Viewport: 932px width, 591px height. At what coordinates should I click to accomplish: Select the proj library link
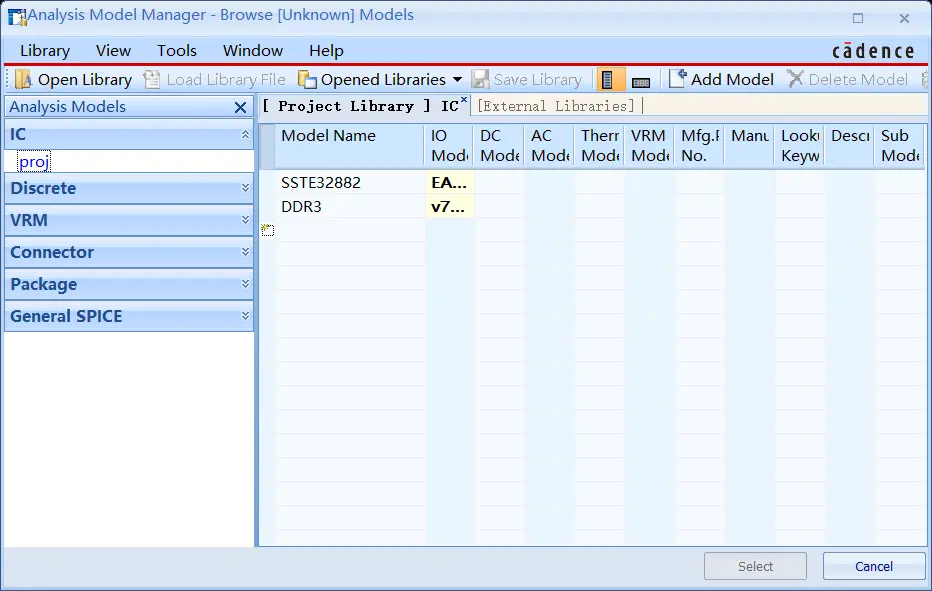pyautogui.click(x=34, y=161)
